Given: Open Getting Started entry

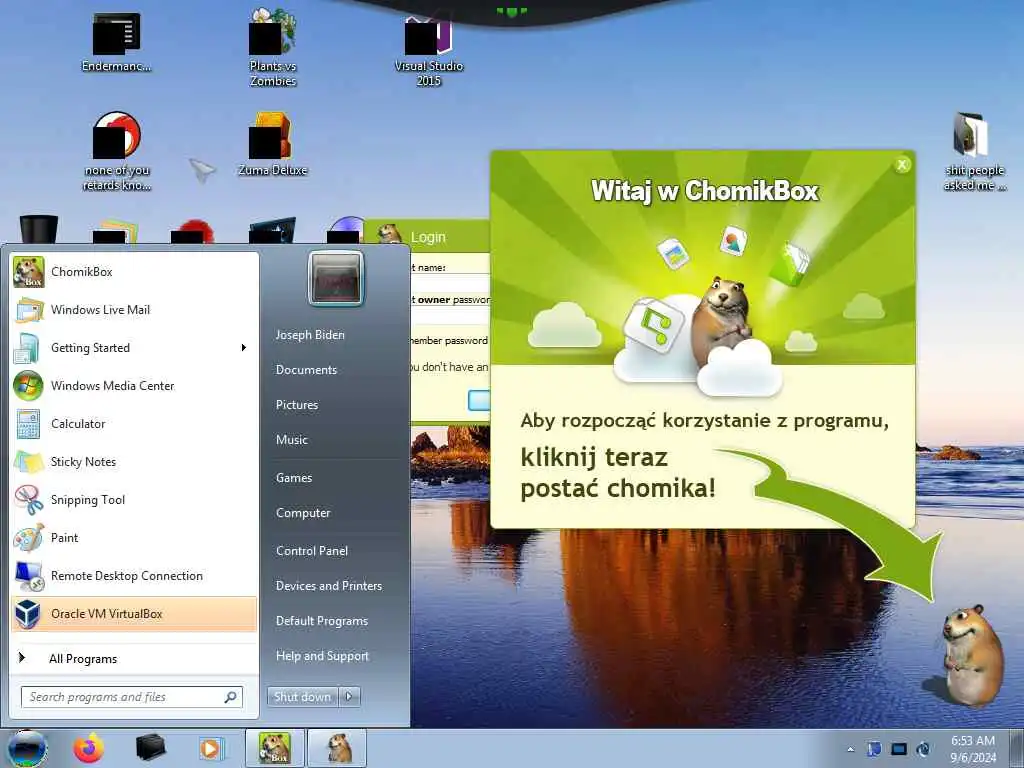Looking at the screenshot, I should tap(135, 347).
